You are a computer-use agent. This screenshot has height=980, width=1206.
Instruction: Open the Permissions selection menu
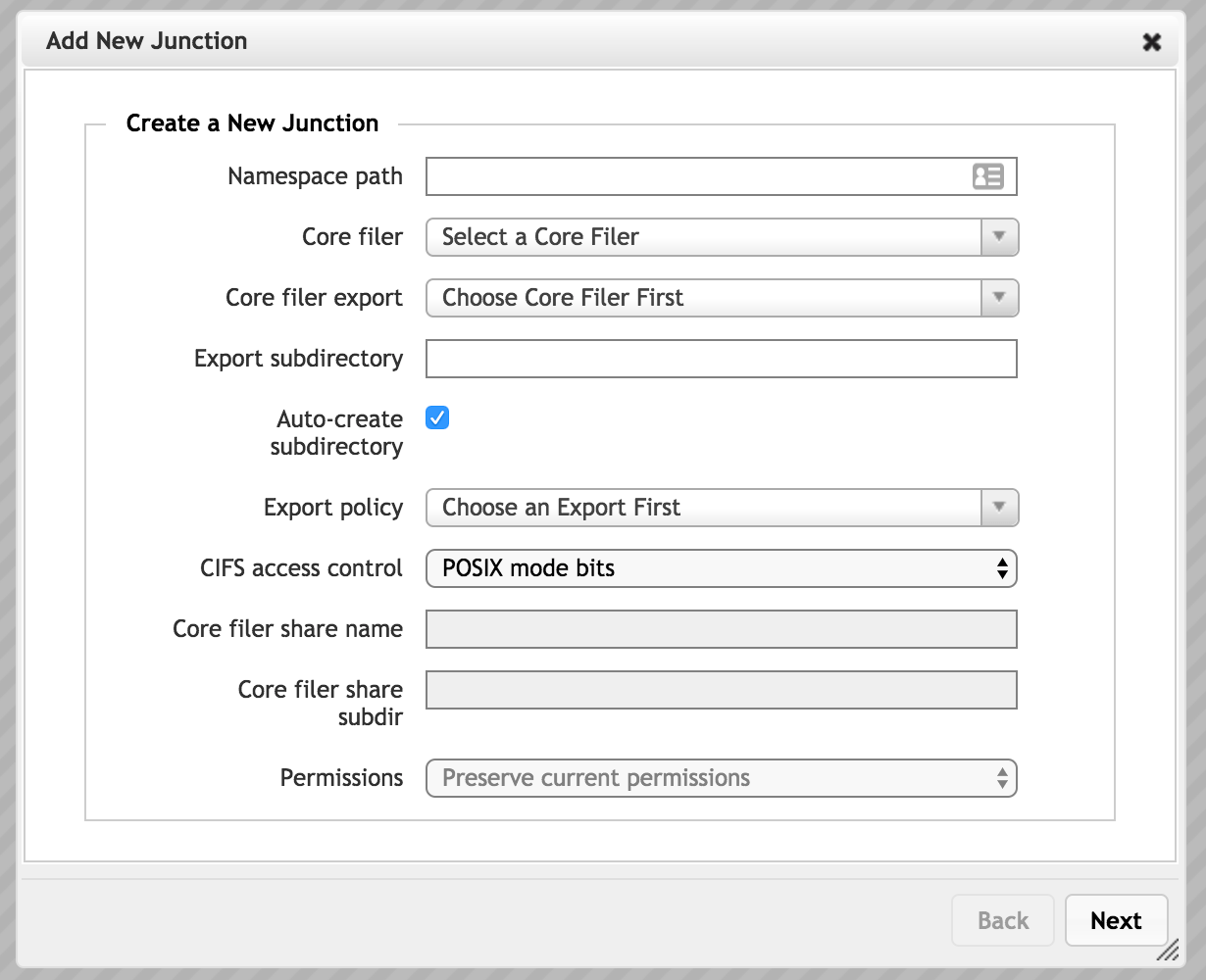click(721, 777)
